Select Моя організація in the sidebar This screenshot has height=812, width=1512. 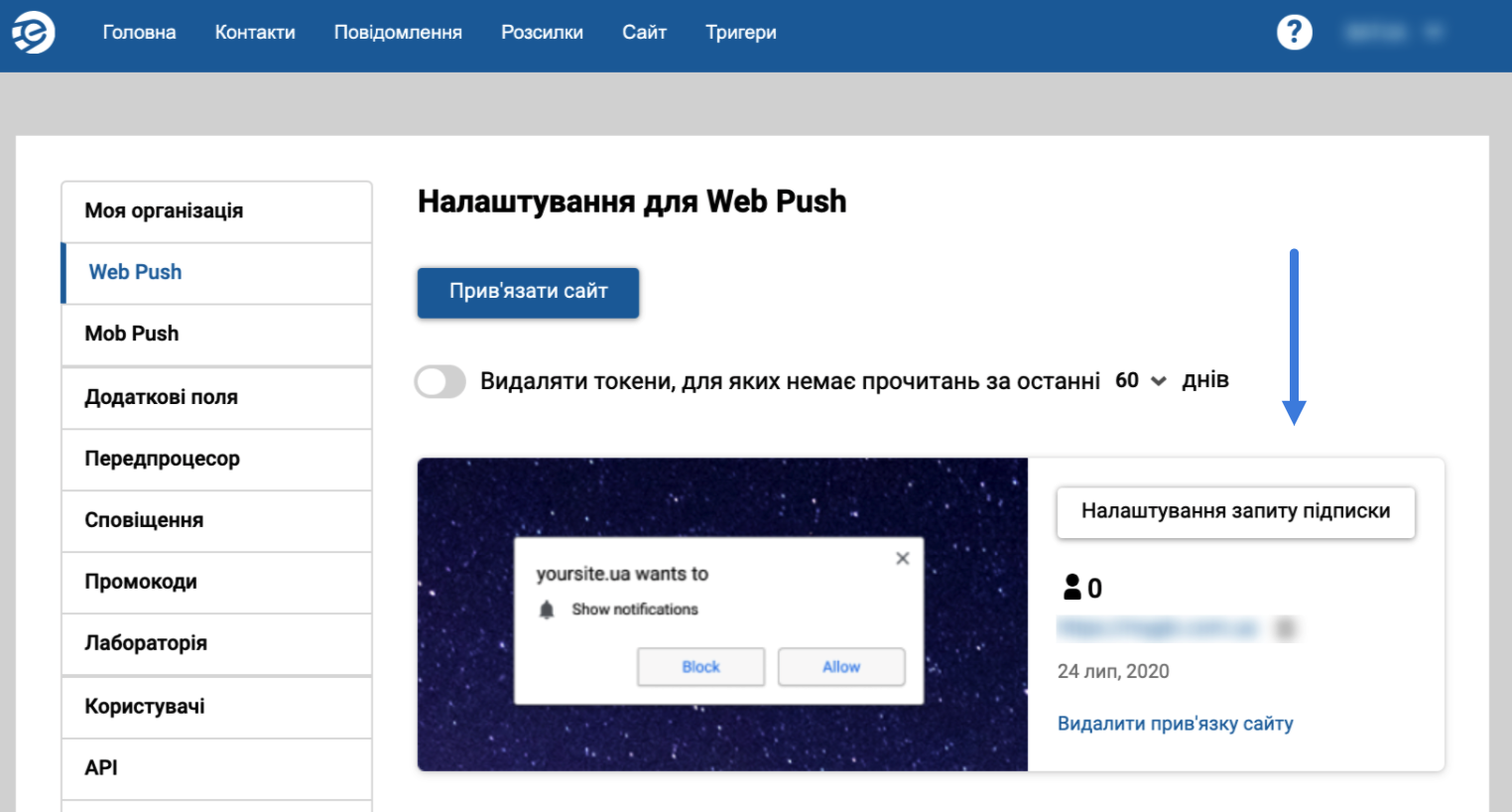click(216, 211)
